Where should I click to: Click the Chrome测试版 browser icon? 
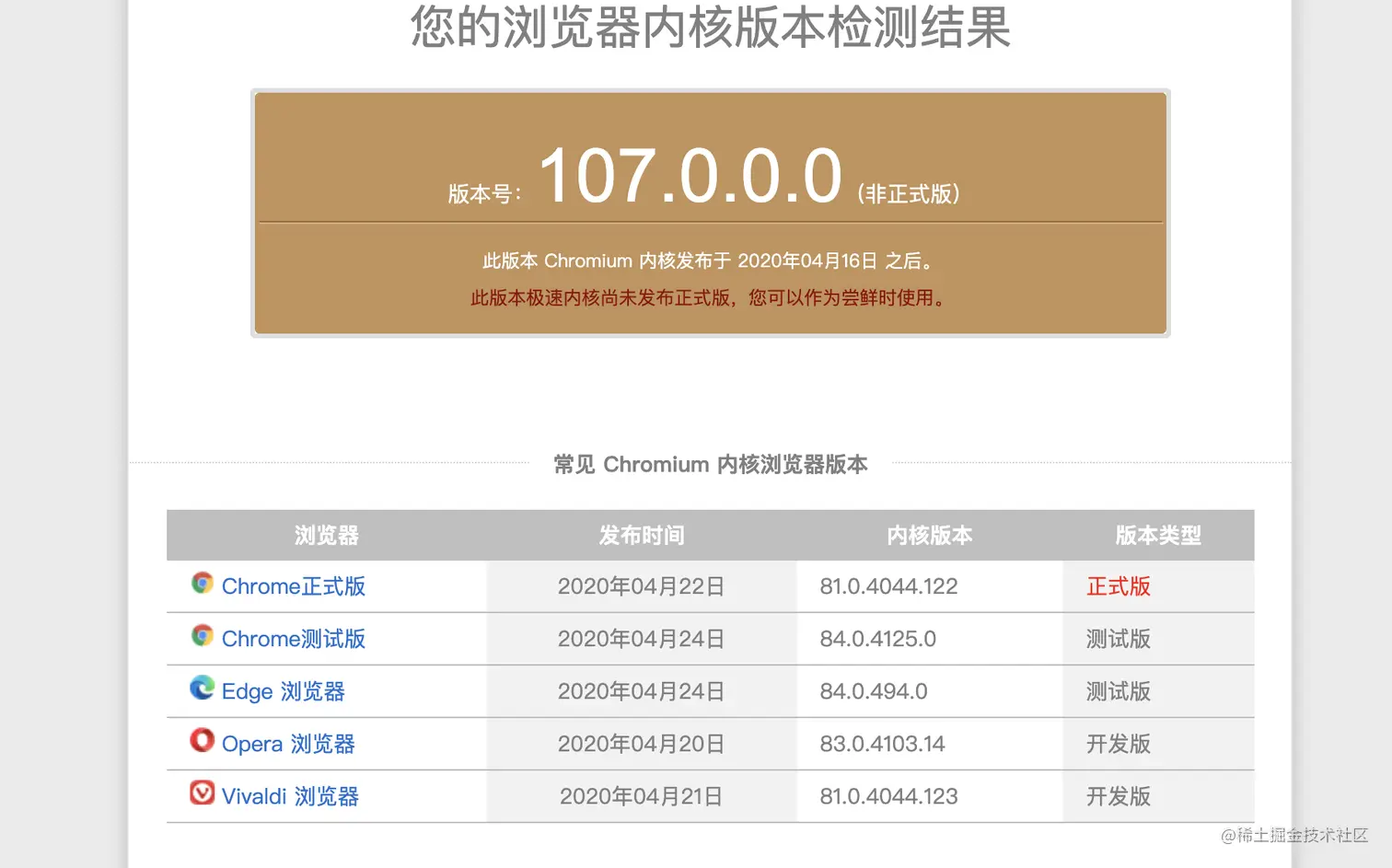pyautogui.click(x=203, y=635)
